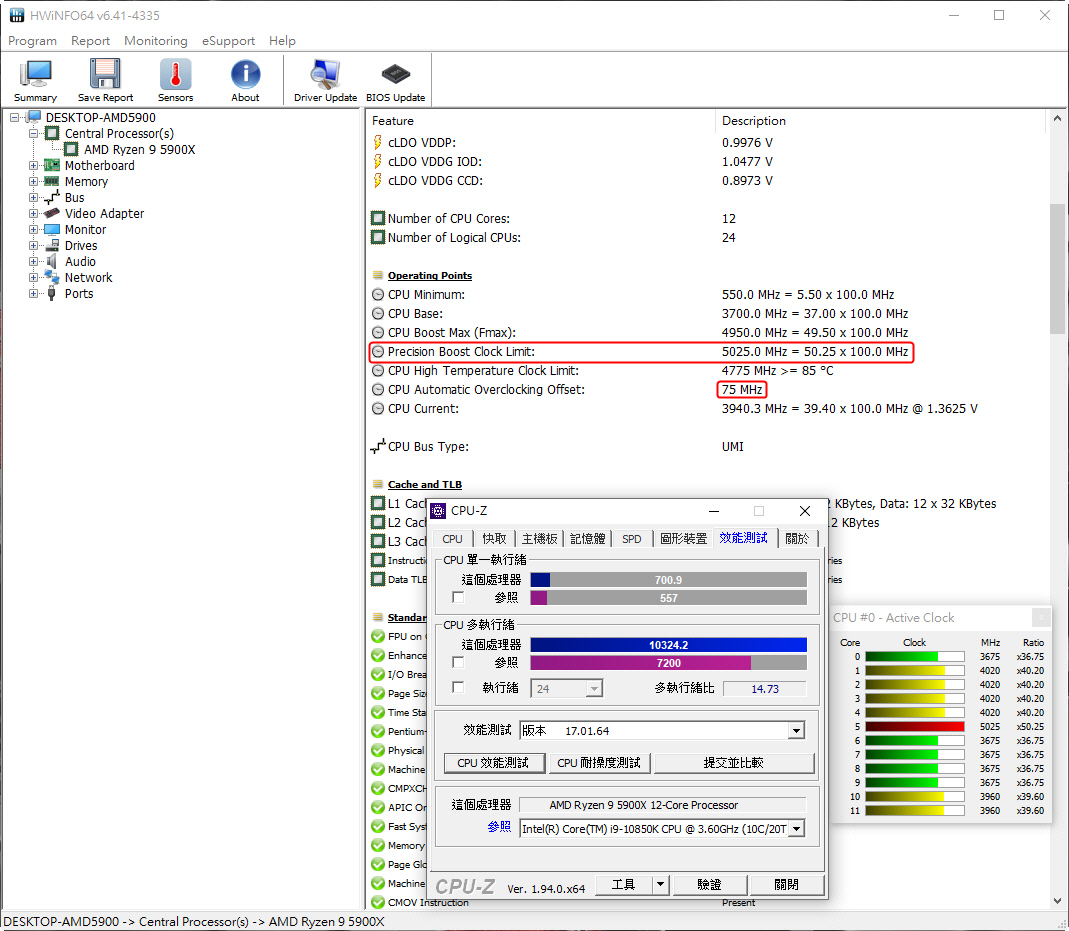Select the Memory module icon in the tree
Screen dimensions: 1069x931
click(52, 181)
